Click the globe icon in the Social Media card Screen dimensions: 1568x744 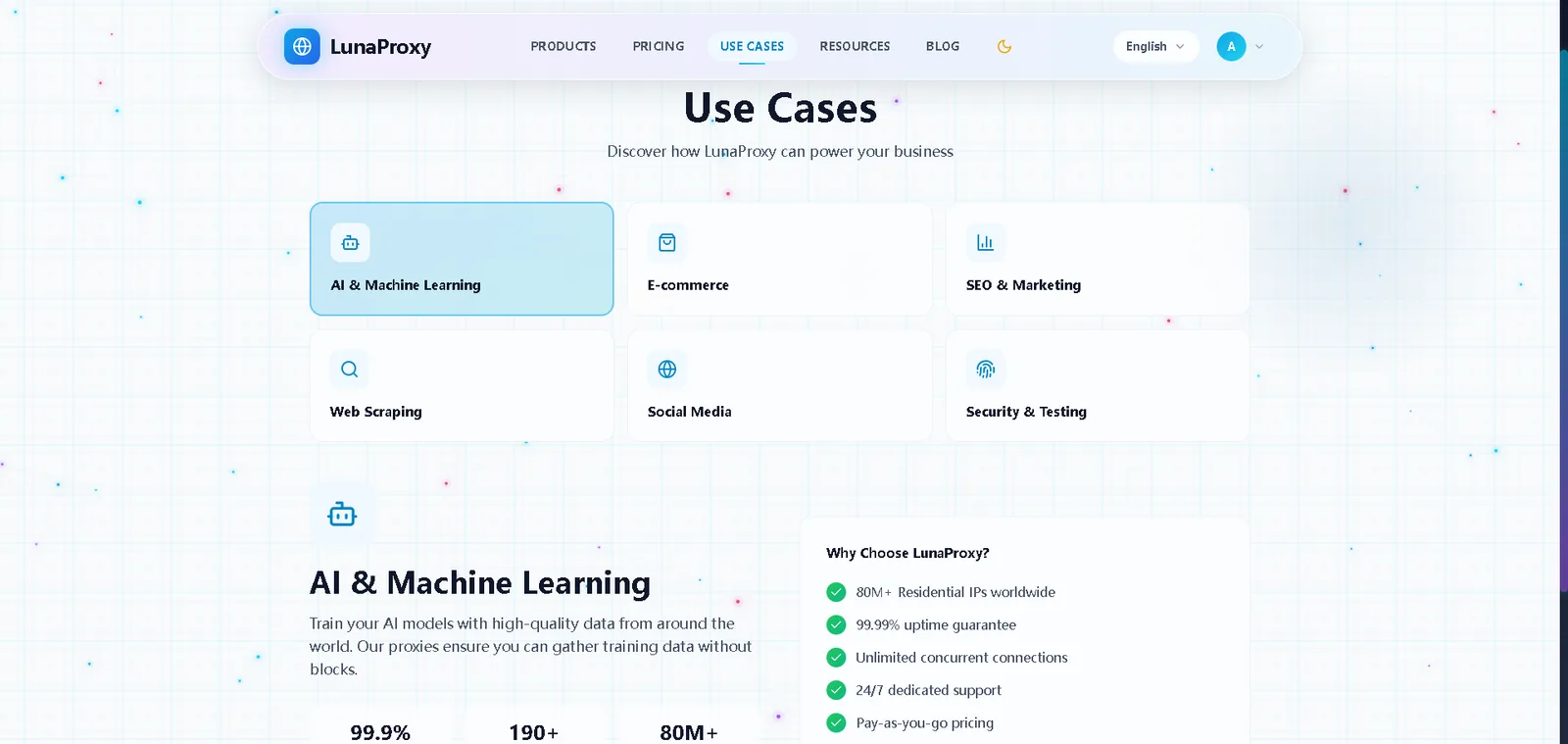[x=667, y=370]
